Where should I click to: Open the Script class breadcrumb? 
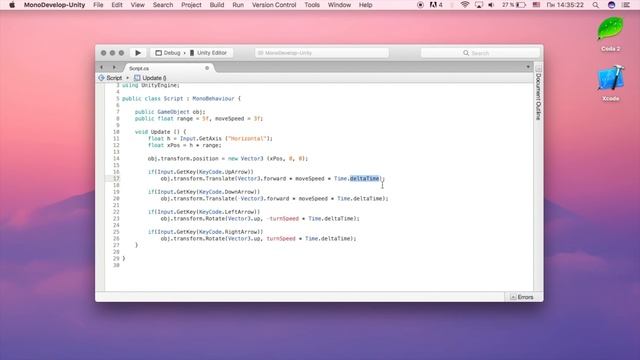114,78
